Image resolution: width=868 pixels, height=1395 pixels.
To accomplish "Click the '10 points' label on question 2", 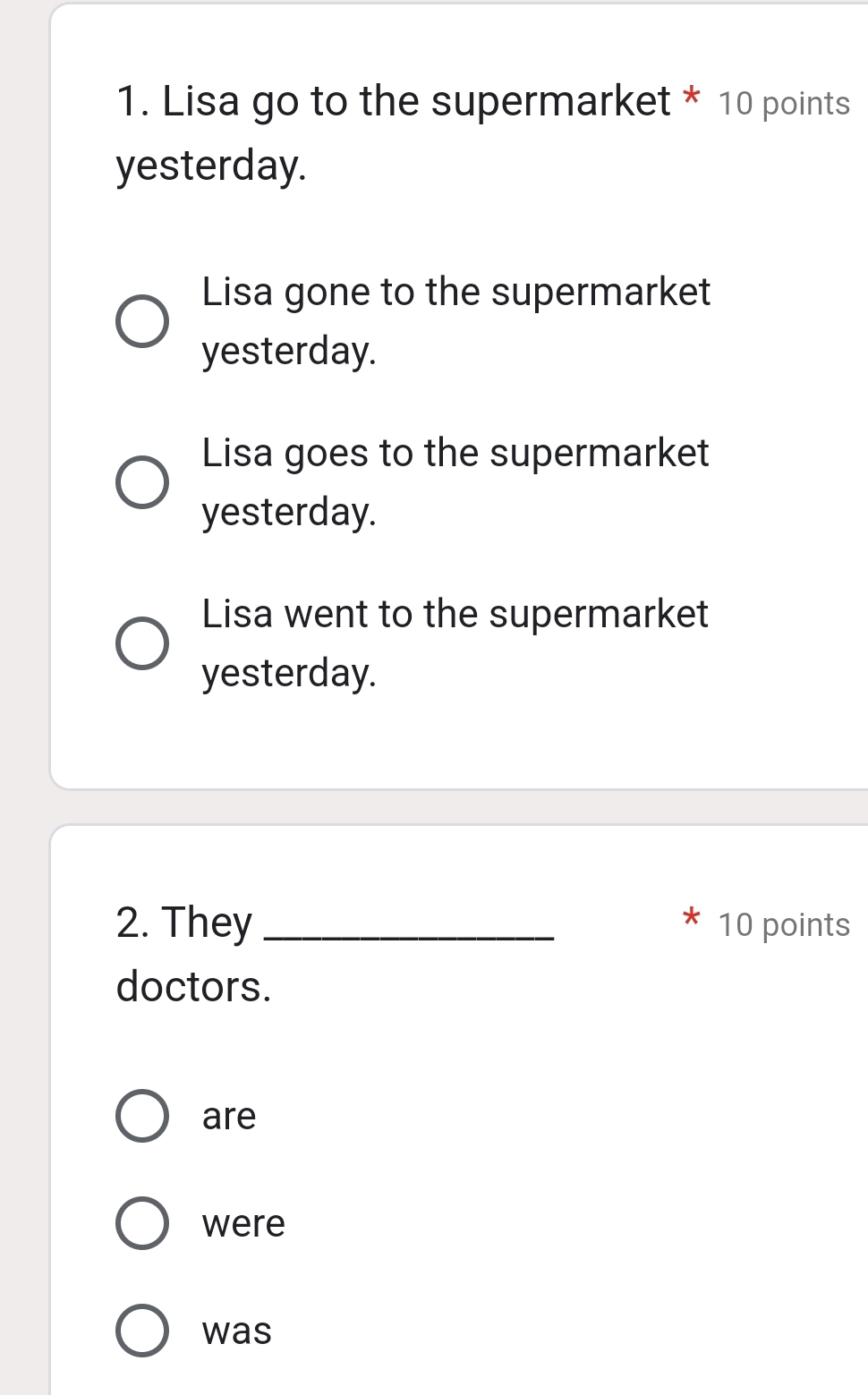I will click(784, 925).
